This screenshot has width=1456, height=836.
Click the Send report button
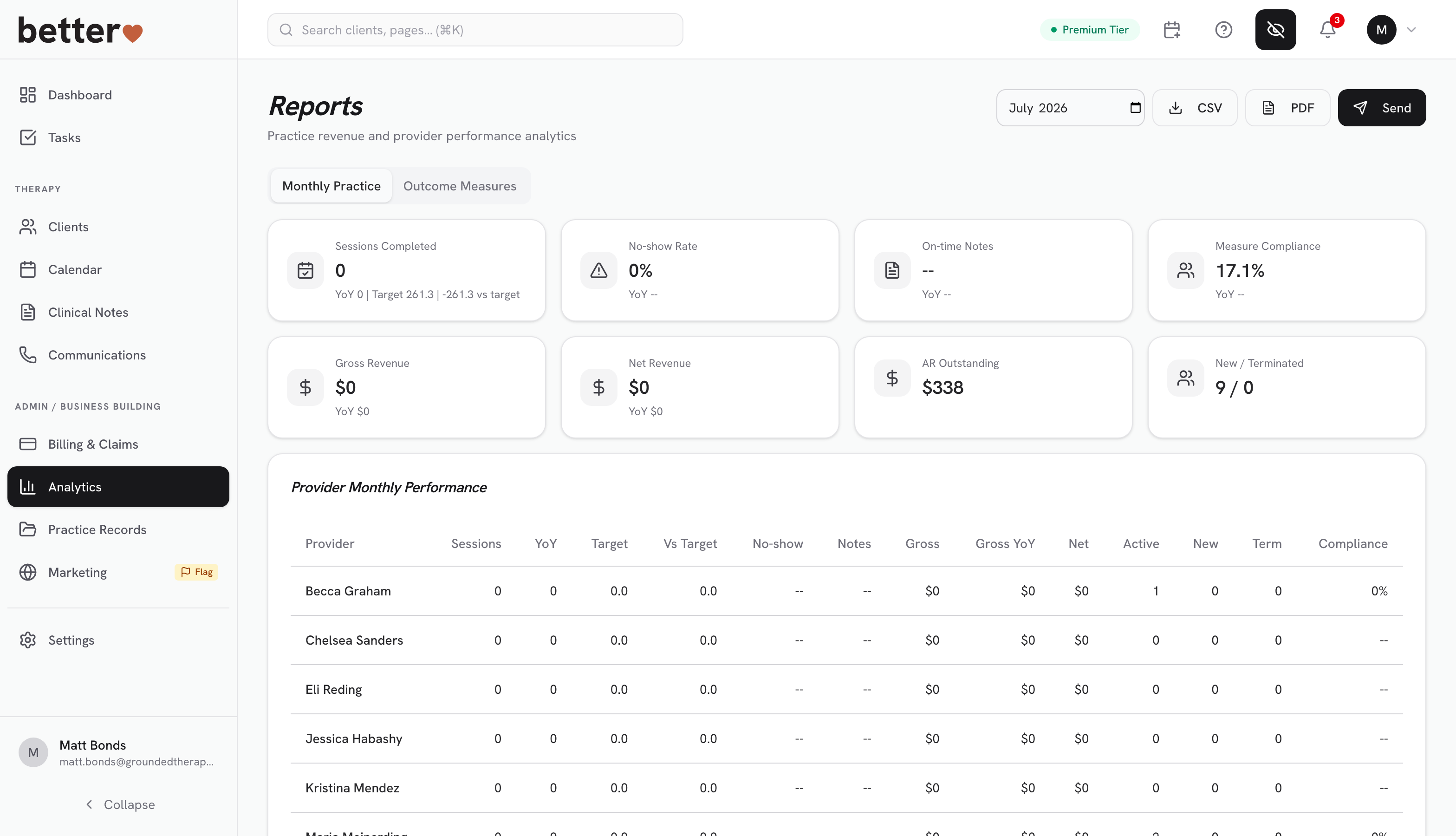coord(1381,108)
